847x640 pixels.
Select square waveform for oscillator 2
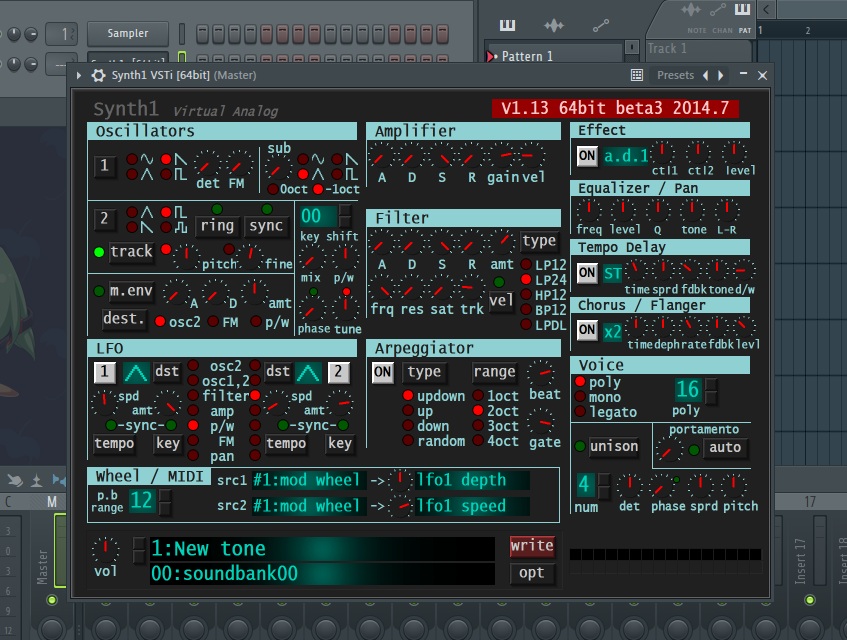[166, 212]
